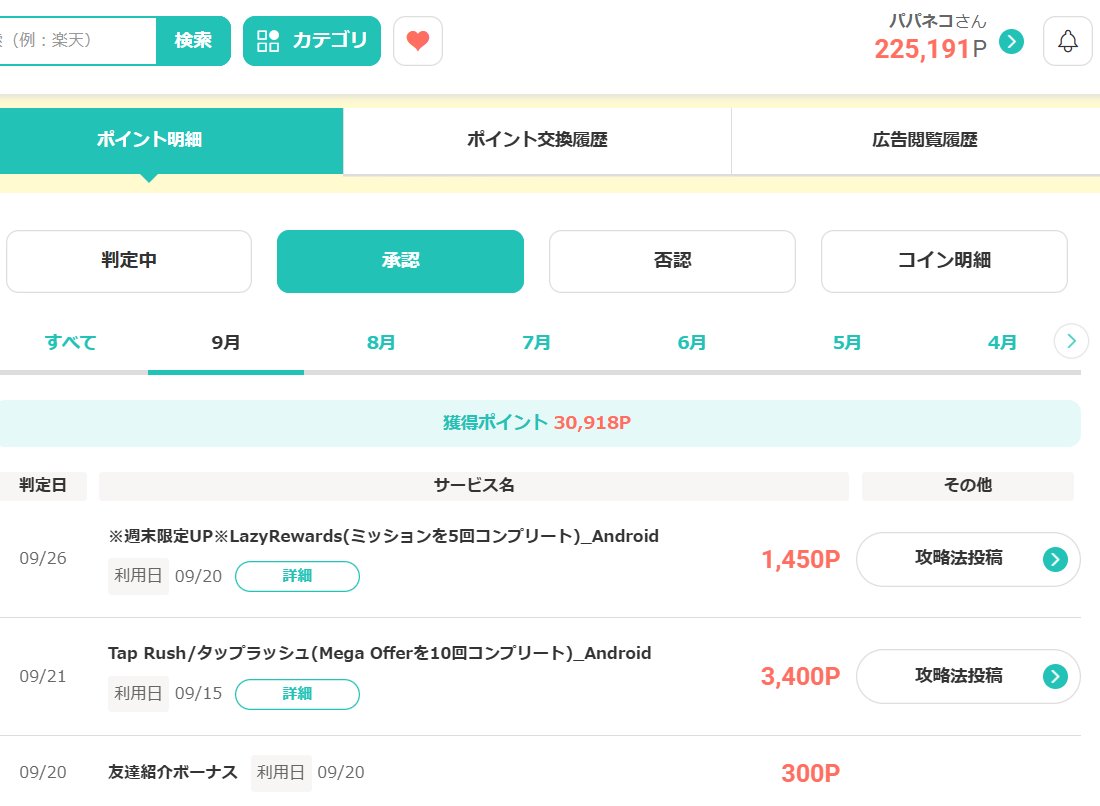Click the 友達紹介ボーナス entry text
The image size is (1100, 806).
[173, 772]
